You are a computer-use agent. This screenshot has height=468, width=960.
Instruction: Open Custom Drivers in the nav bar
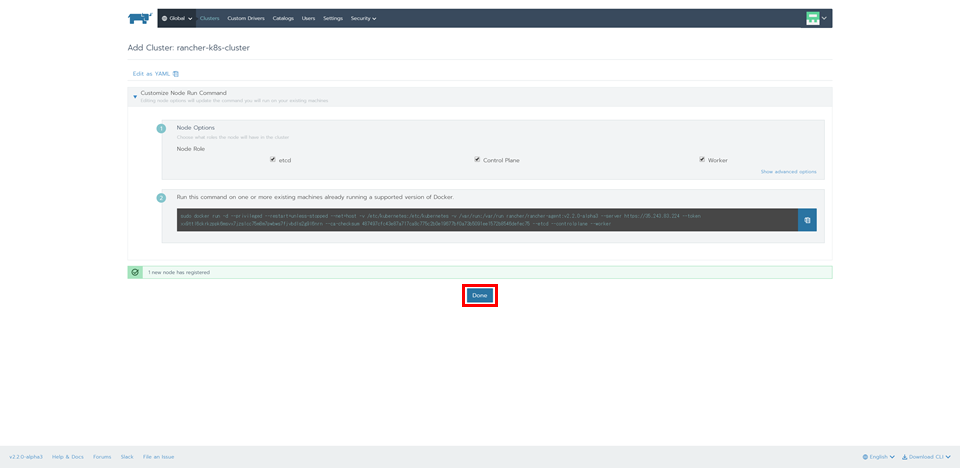[x=246, y=18]
